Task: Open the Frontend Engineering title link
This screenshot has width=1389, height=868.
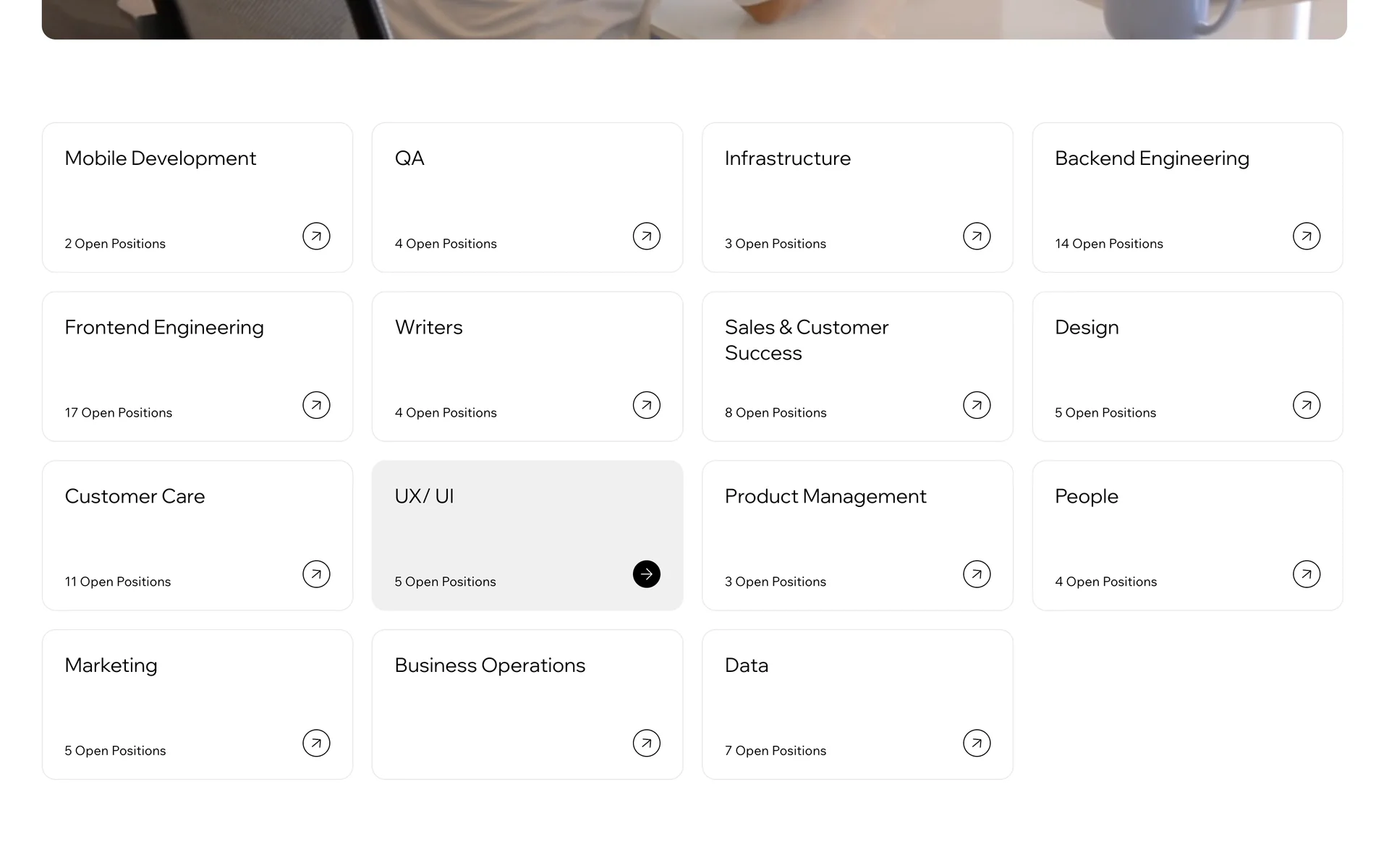Action: [164, 328]
